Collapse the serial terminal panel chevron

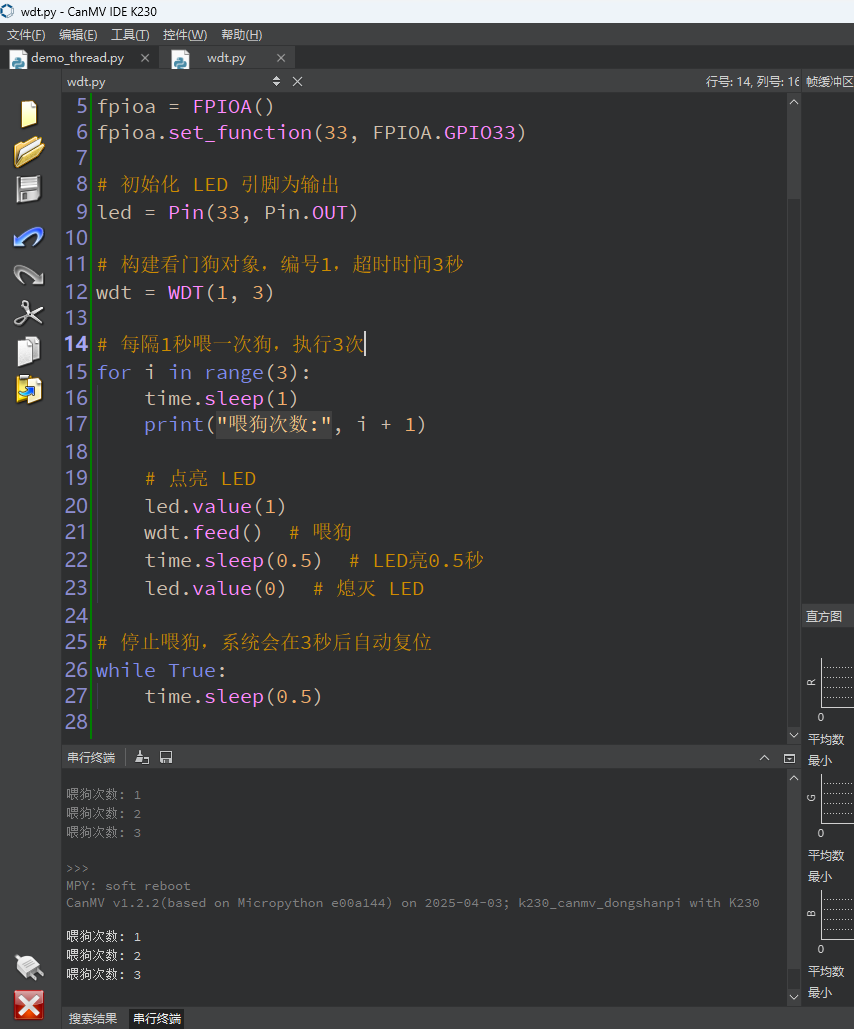pos(765,757)
